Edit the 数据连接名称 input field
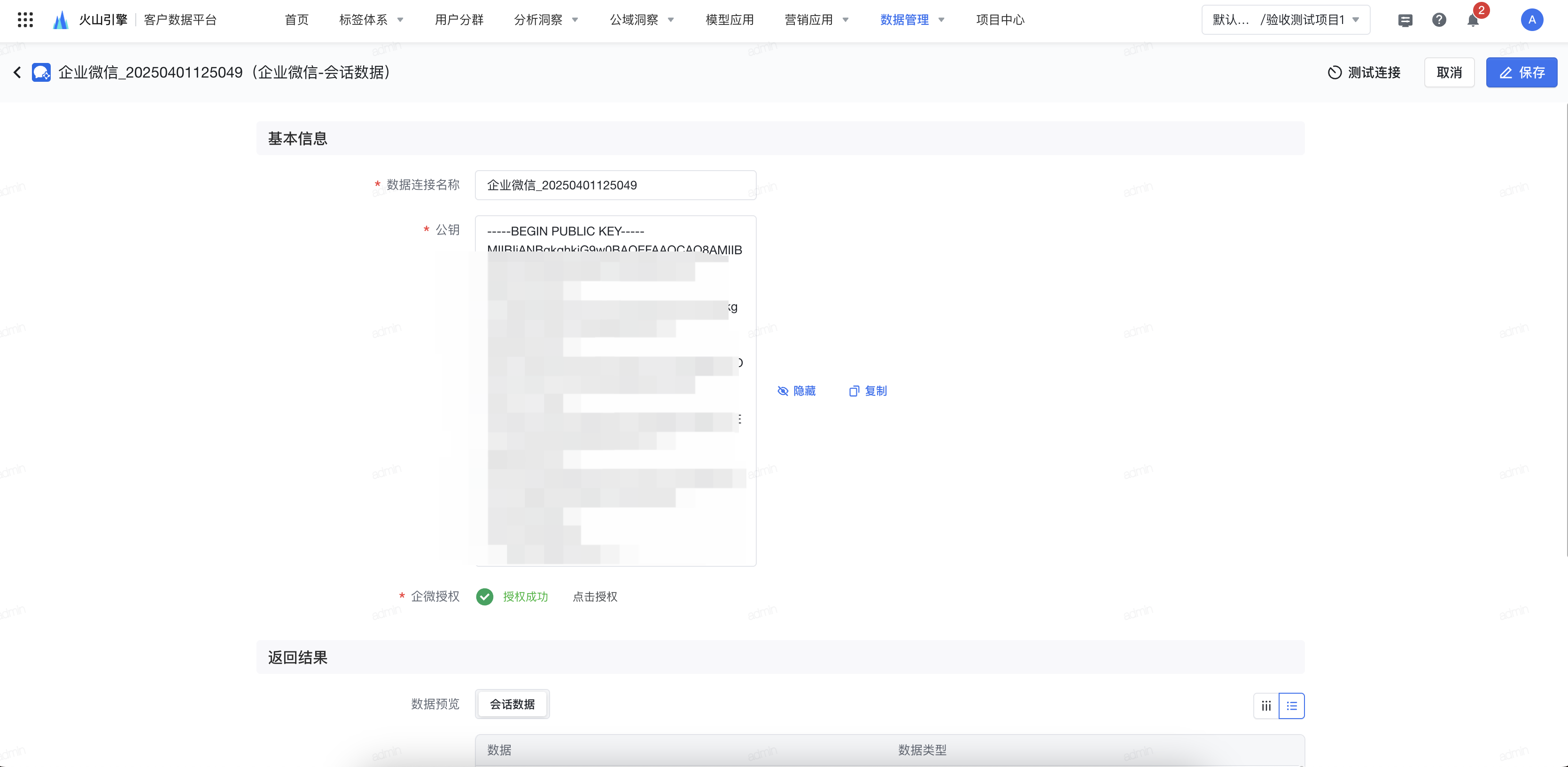This screenshot has width=1568, height=767. 615,185
